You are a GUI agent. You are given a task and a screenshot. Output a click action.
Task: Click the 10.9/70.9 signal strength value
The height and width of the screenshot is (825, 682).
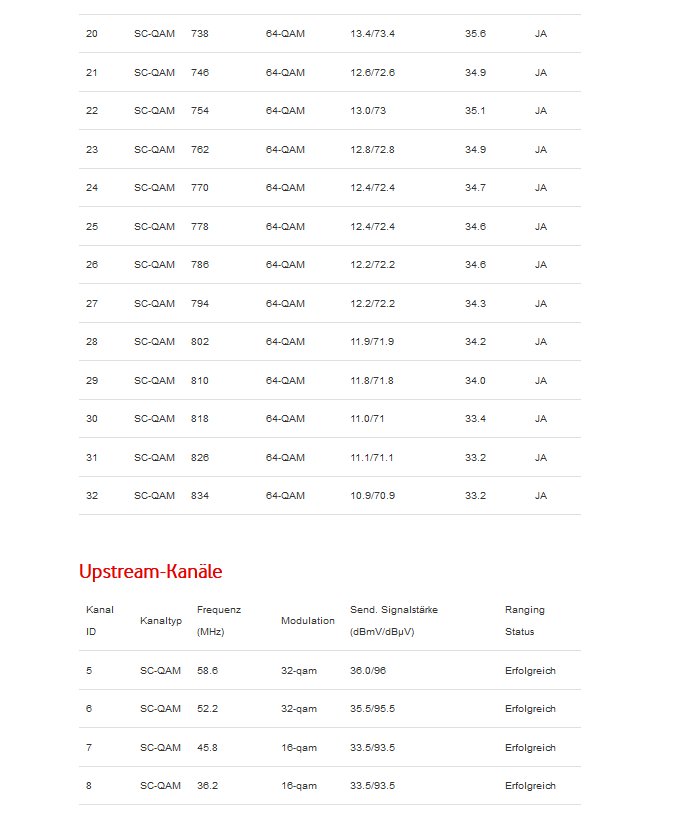pyautogui.click(x=372, y=496)
